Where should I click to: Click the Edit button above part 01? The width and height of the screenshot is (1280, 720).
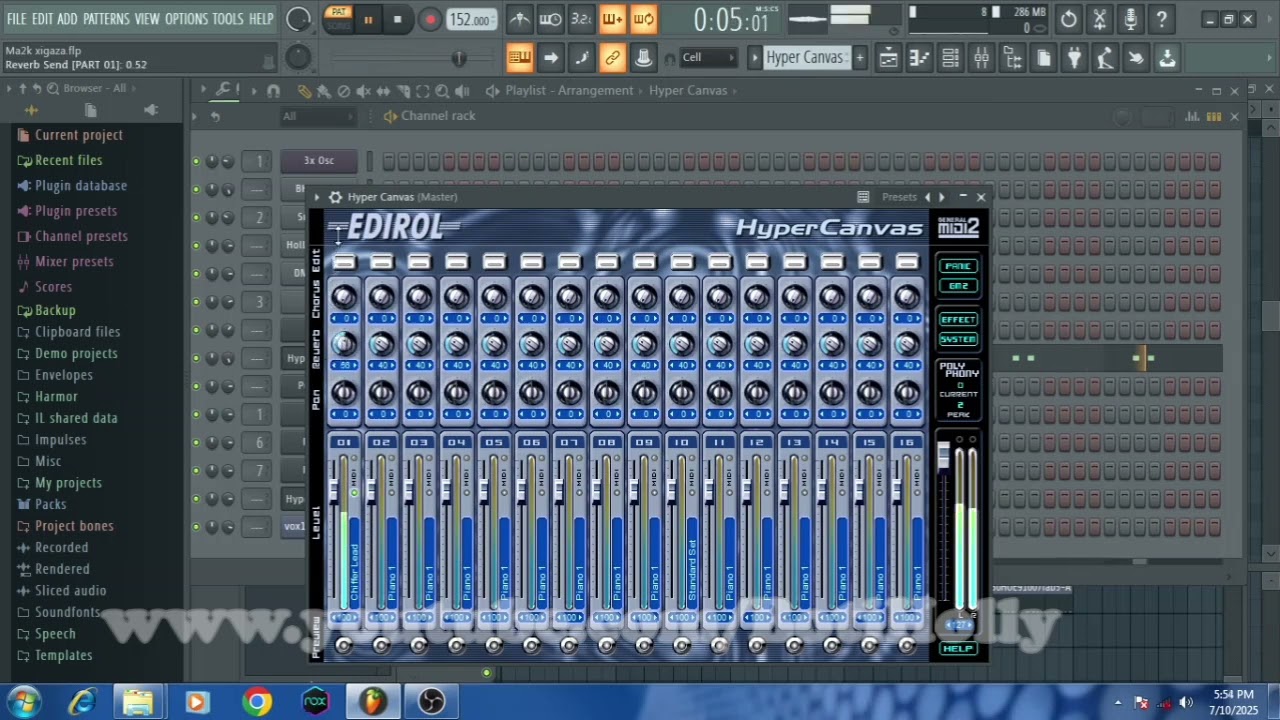tap(344, 262)
